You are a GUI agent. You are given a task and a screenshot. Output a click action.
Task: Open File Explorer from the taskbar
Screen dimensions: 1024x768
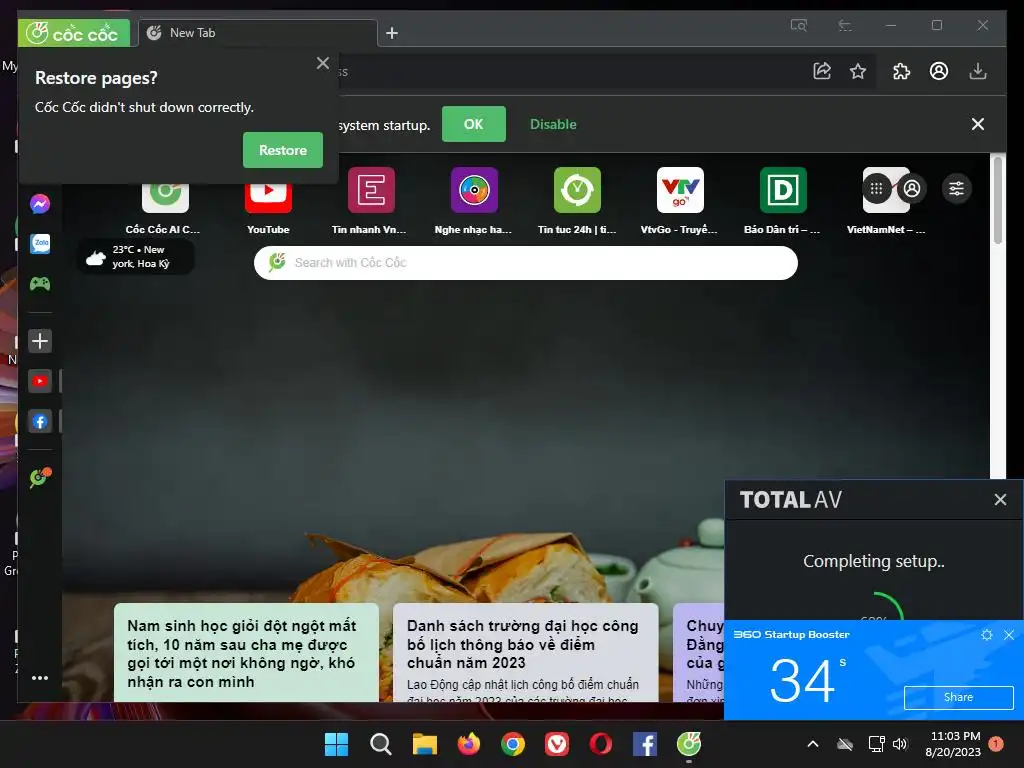tap(424, 744)
